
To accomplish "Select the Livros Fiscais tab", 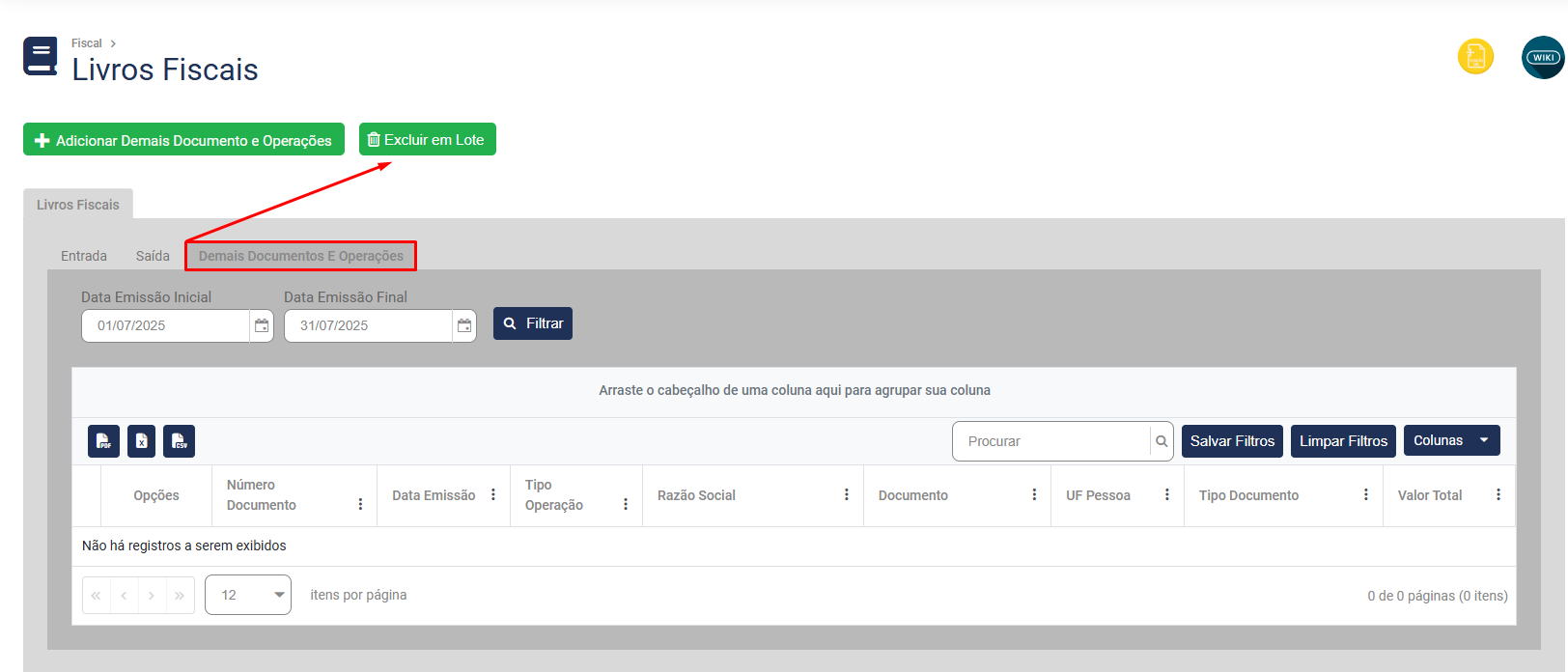I will (78, 205).
